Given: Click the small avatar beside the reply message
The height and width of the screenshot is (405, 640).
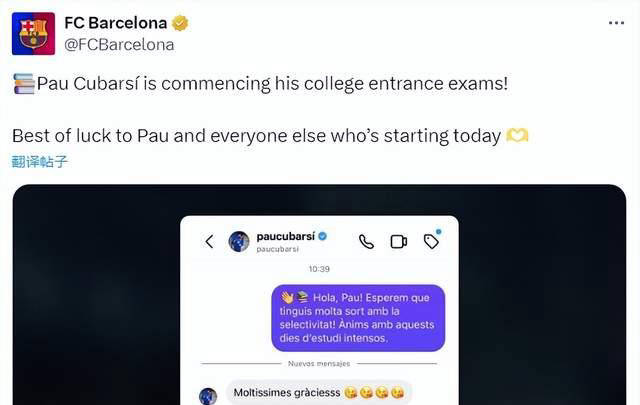Looking at the screenshot, I should point(208,396).
